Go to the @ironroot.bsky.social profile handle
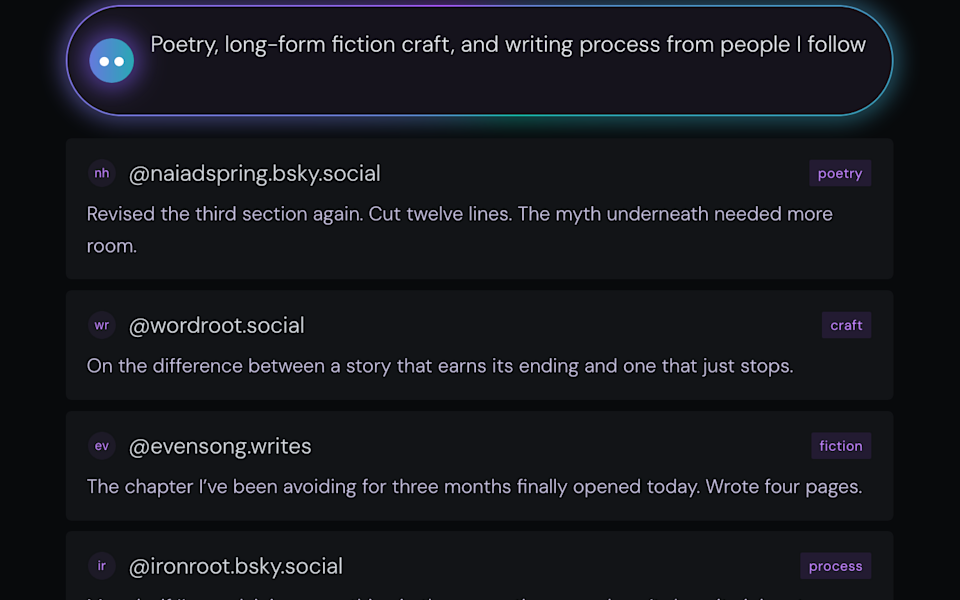 (236, 566)
